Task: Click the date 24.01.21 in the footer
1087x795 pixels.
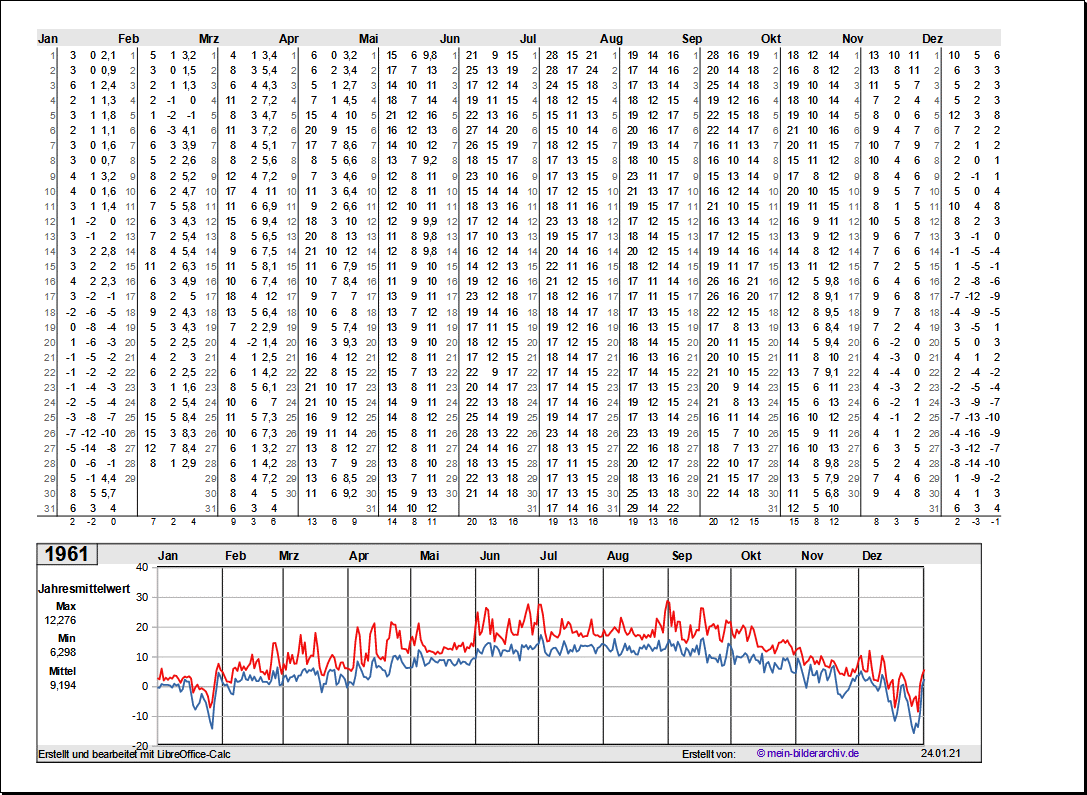Action: point(939,754)
